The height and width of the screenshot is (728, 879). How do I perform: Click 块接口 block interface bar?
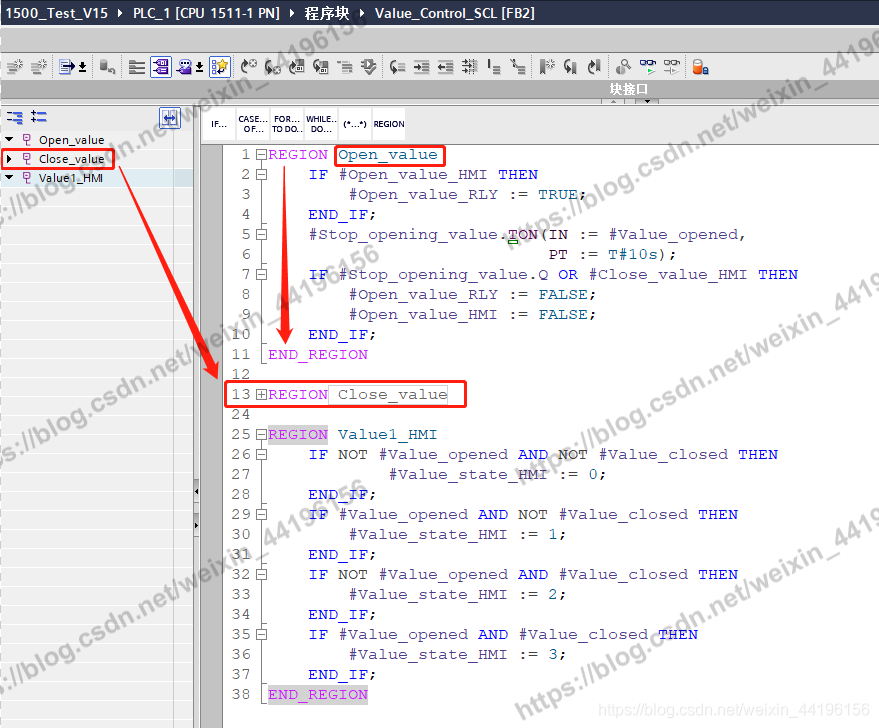(629, 89)
